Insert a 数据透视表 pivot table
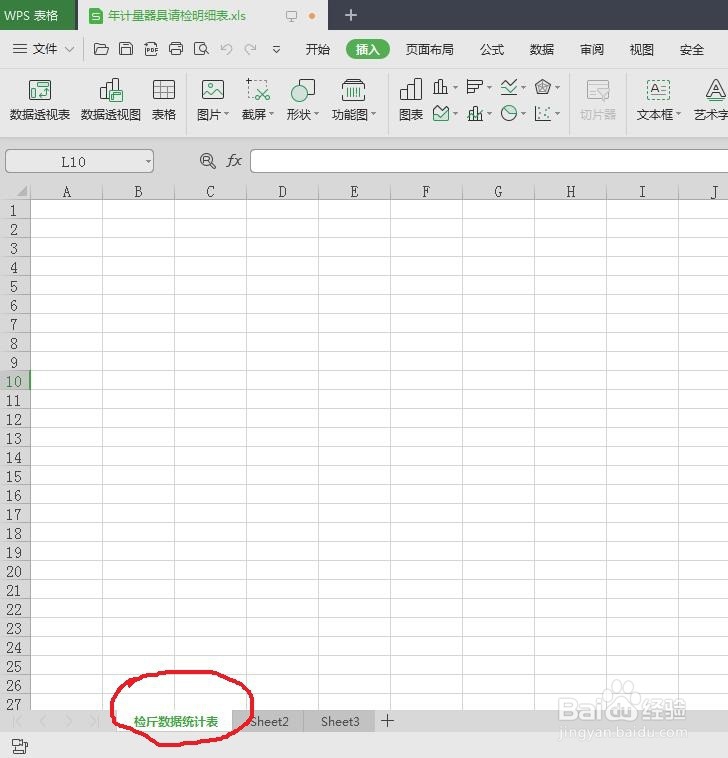Image resolution: width=728 pixels, height=758 pixels. tap(40, 100)
